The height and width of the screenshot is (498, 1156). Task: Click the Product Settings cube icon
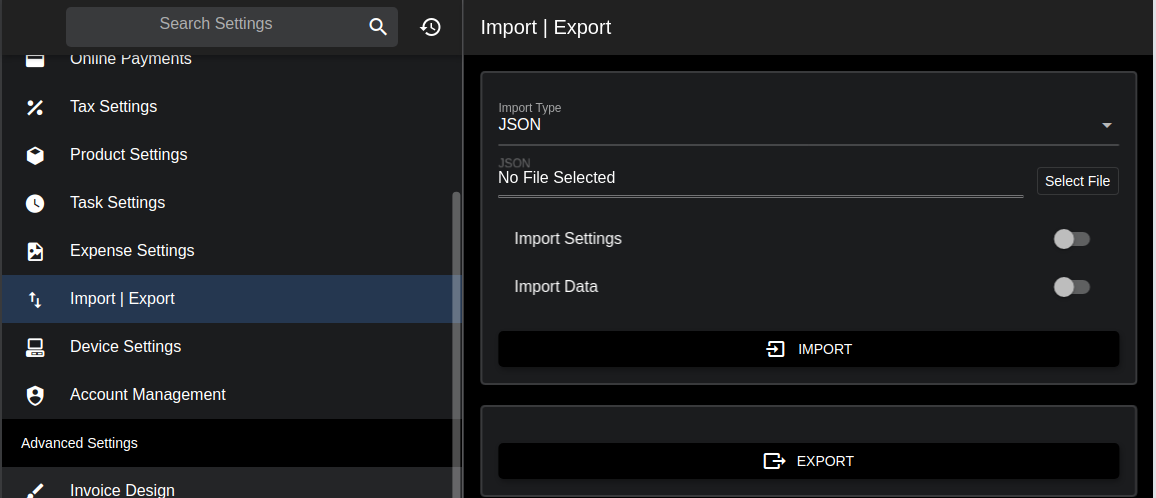(x=35, y=155)
